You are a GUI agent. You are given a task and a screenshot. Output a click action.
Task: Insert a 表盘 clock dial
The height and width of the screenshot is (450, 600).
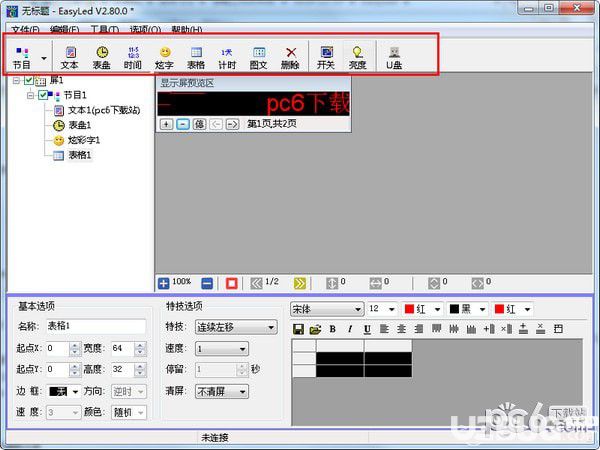coord(102,58)
